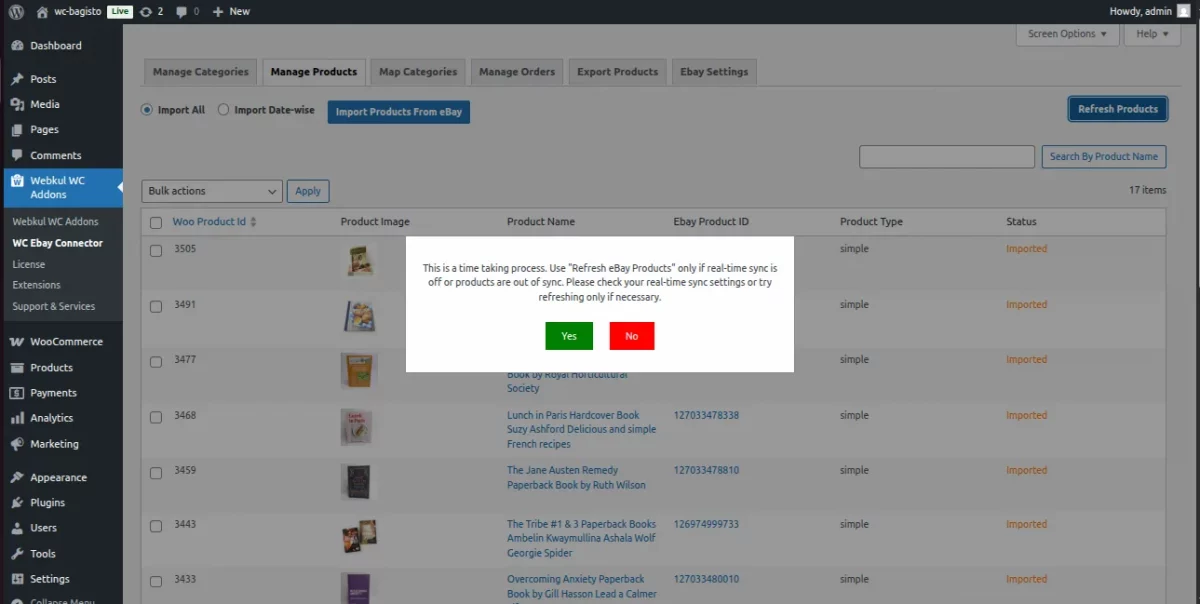Switch to the Map Categories tab
The image size is (1200, 604).
click(418, 72)
